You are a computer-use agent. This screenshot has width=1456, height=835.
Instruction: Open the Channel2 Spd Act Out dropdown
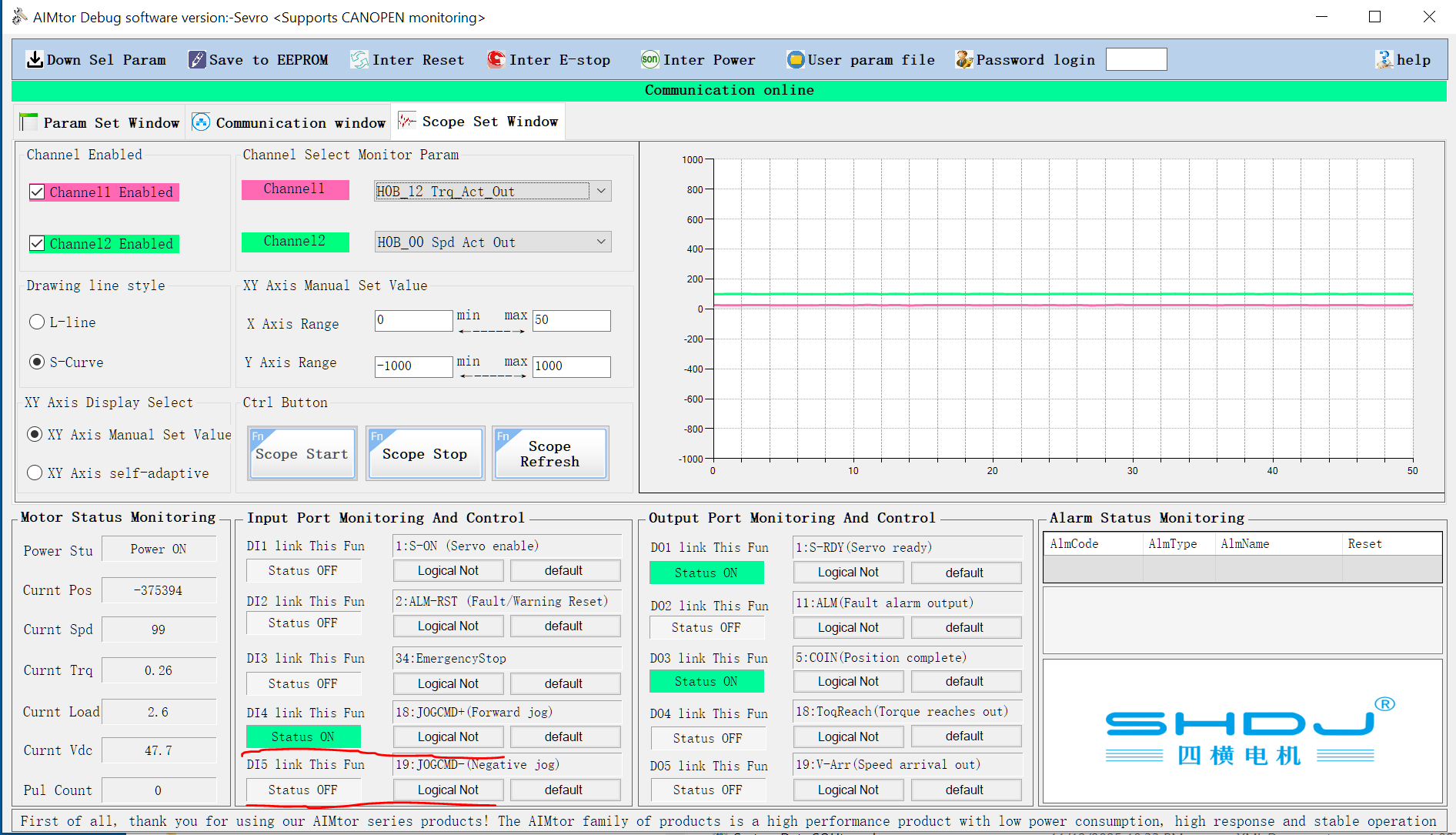point(601,242)
